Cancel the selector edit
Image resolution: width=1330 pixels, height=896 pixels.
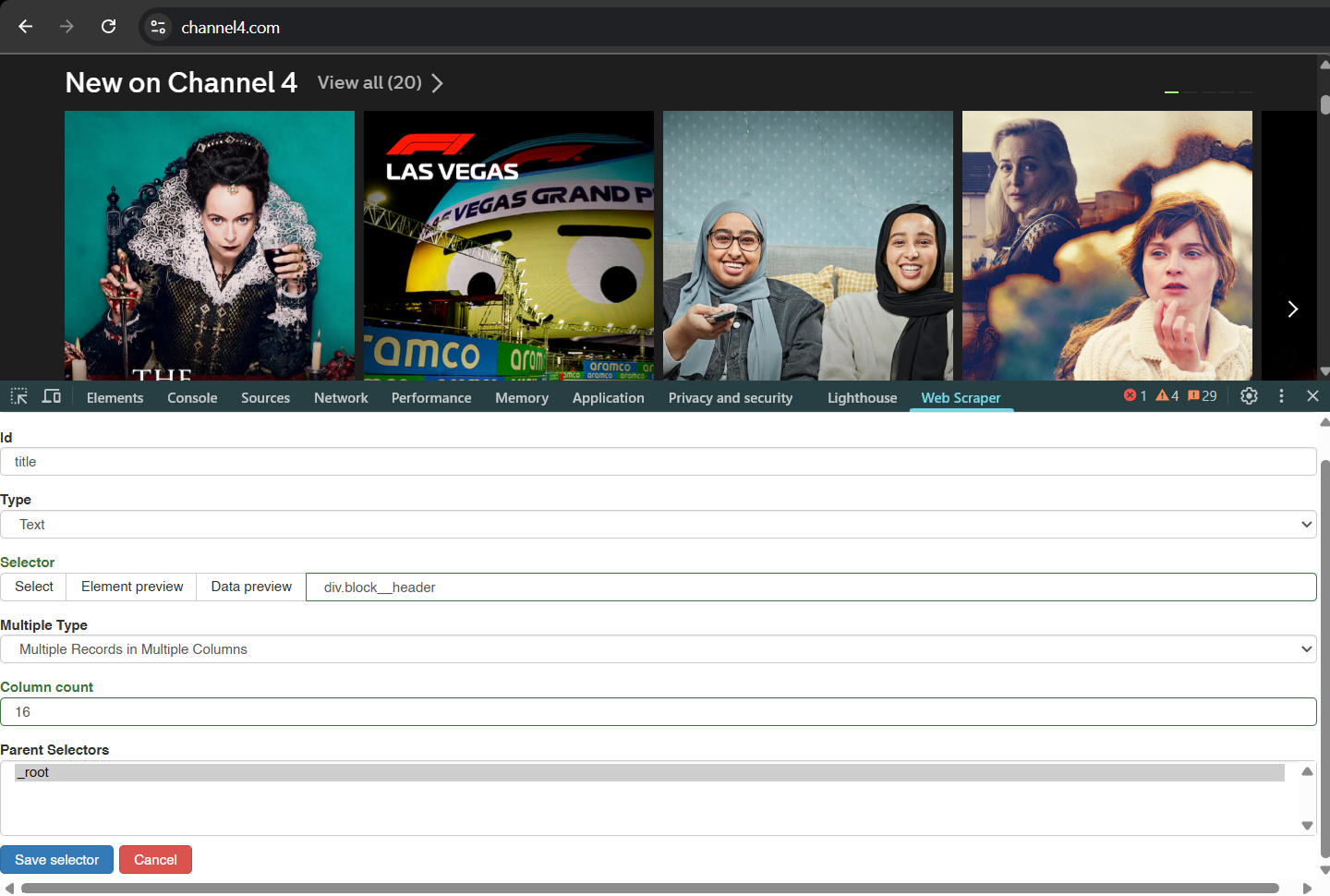click(x=155, y=860)
